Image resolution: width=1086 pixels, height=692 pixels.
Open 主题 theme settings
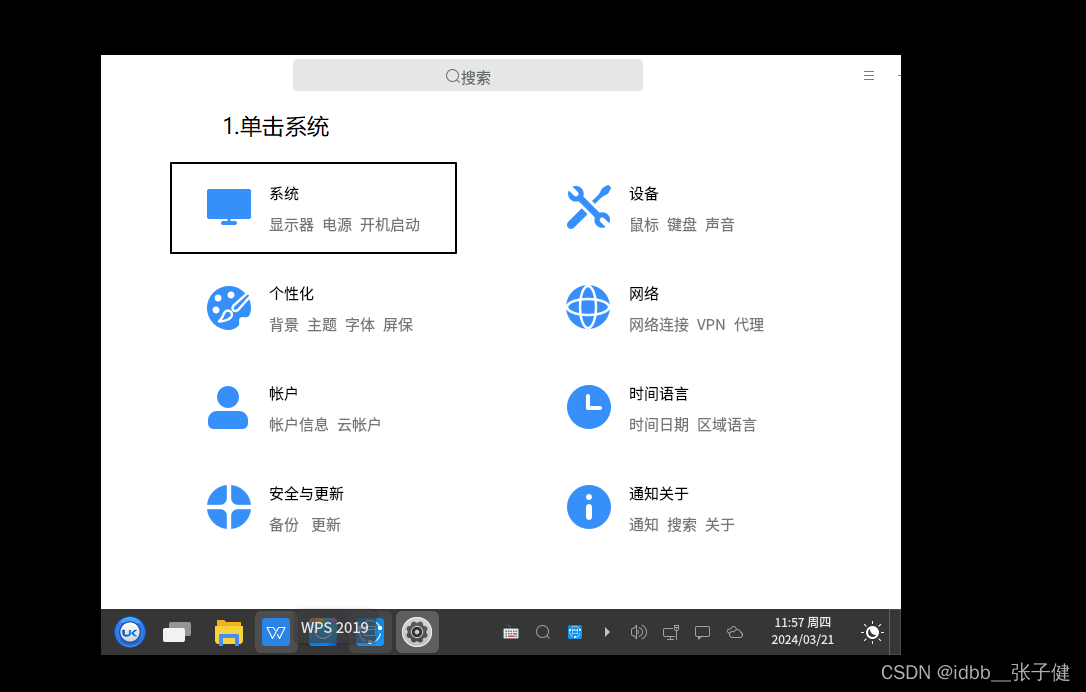pyautogui.click(x=322, y=325)
